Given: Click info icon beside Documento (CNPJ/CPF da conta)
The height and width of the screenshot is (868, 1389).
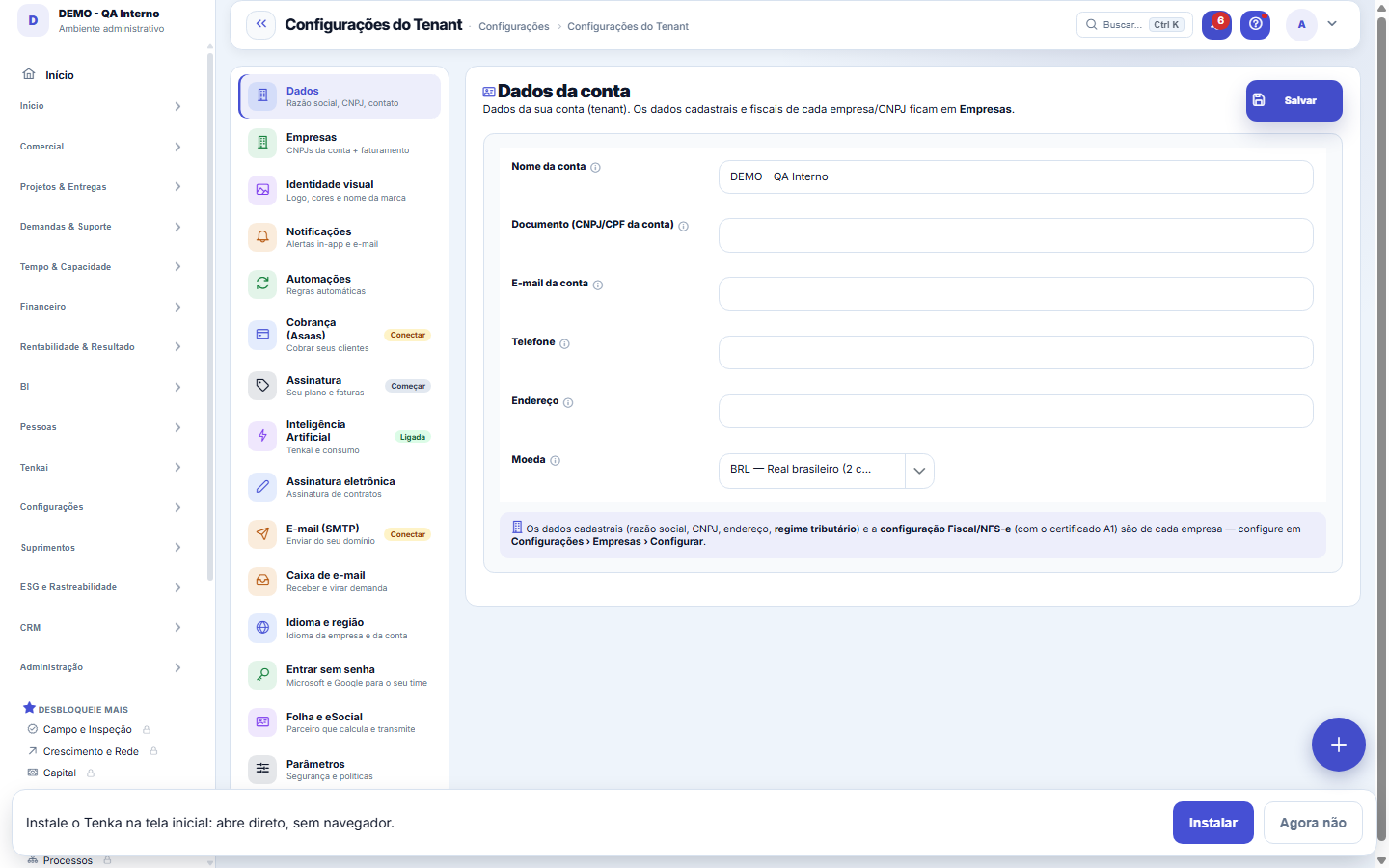Looking at the screenshot, I should 683,227.
